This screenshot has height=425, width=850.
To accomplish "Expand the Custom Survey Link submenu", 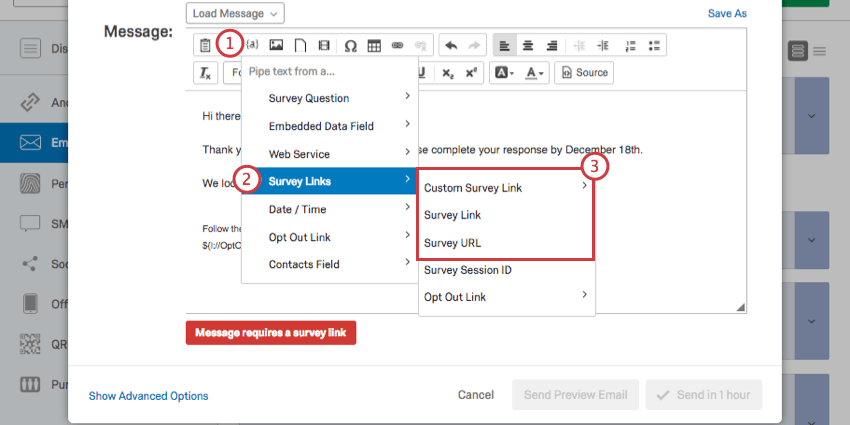I will pyautogui.click(x=506, y=188).
